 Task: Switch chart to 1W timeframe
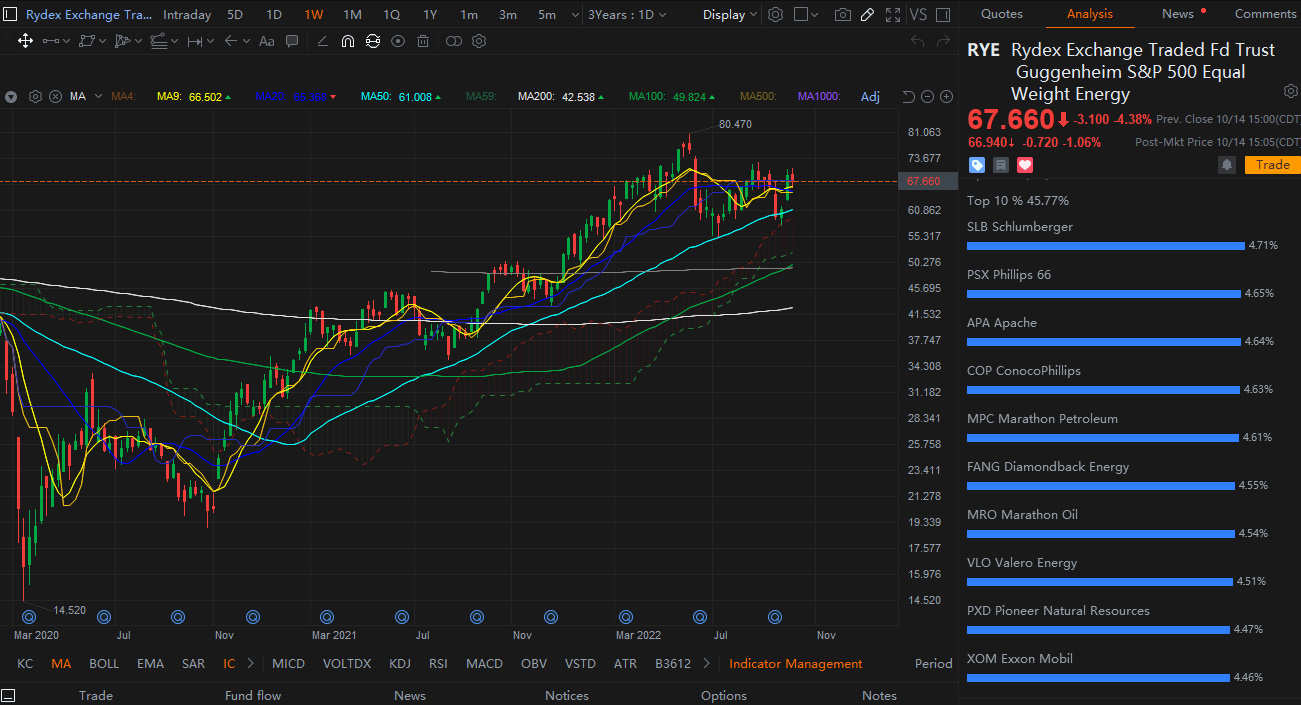tap(313, 15)
